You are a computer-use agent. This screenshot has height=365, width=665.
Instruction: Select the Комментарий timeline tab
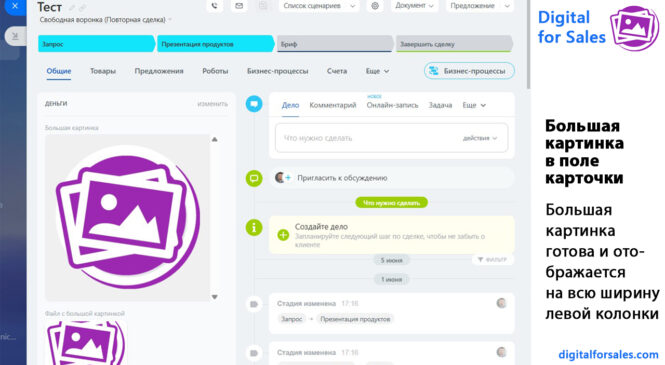point(333,105)
